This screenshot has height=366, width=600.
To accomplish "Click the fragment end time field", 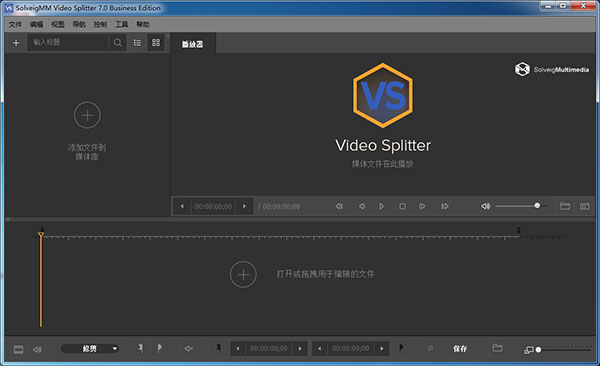I will (351, 349).
